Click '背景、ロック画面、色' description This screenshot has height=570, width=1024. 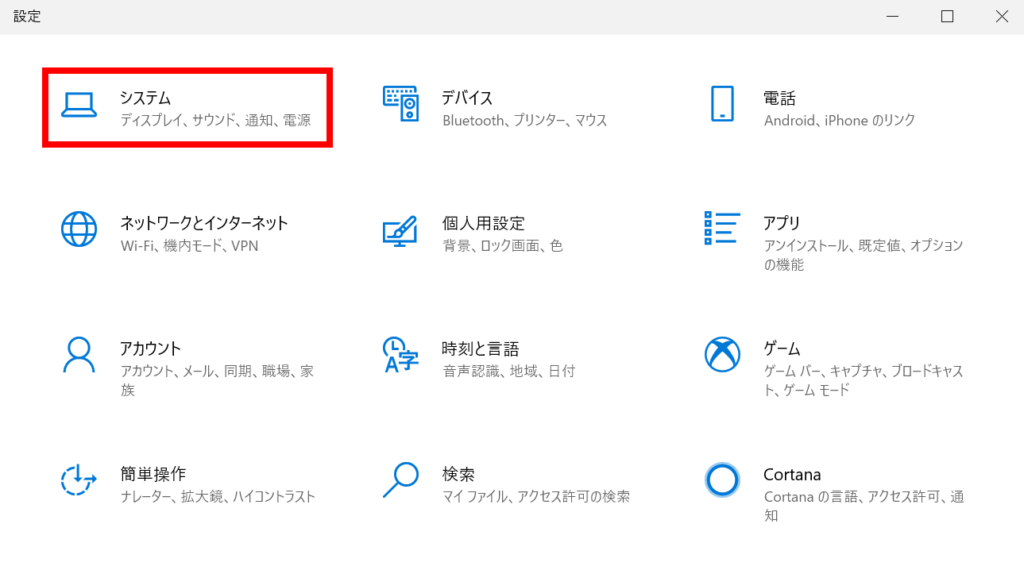pyautogui.click(x=503, y=245)
